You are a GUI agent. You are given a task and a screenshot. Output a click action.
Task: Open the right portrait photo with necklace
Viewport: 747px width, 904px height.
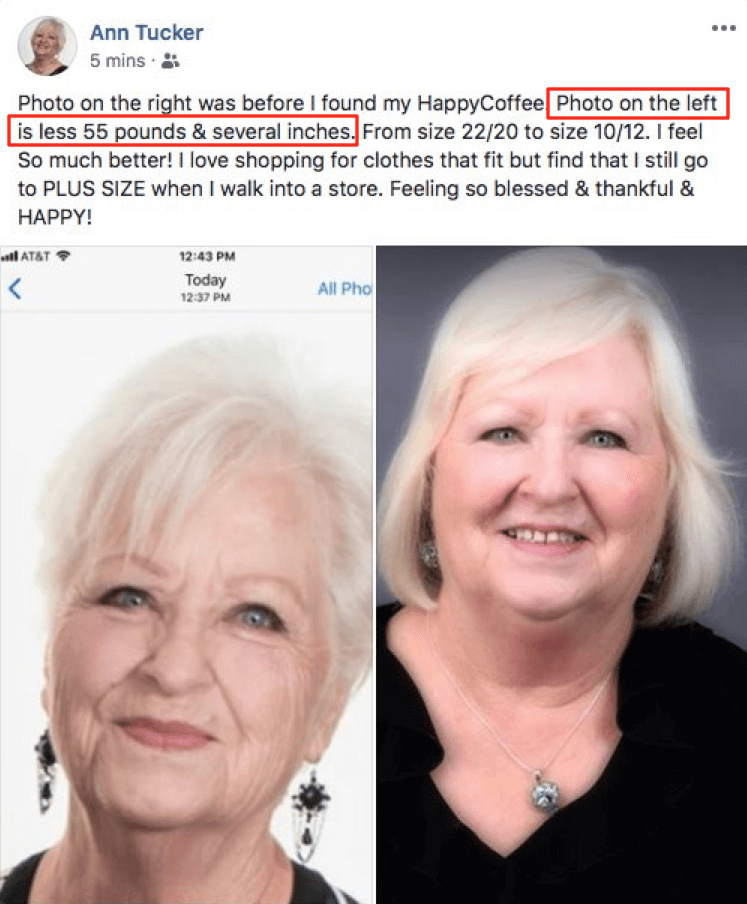[561, 575]
